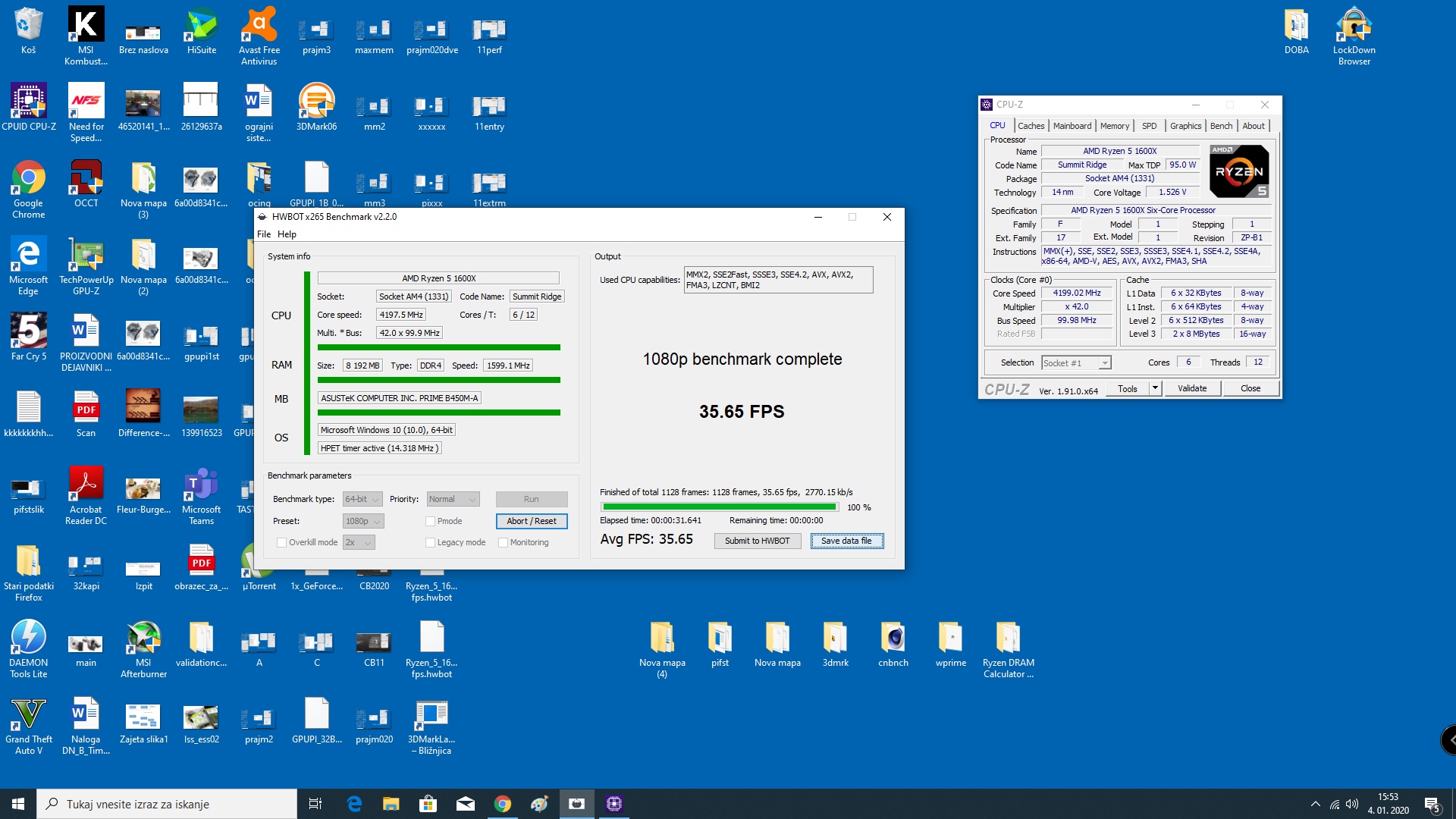The image size is (1456, 819).
Task: Expand the Overkill mode 2x dropdown
Action: (359, 542)
